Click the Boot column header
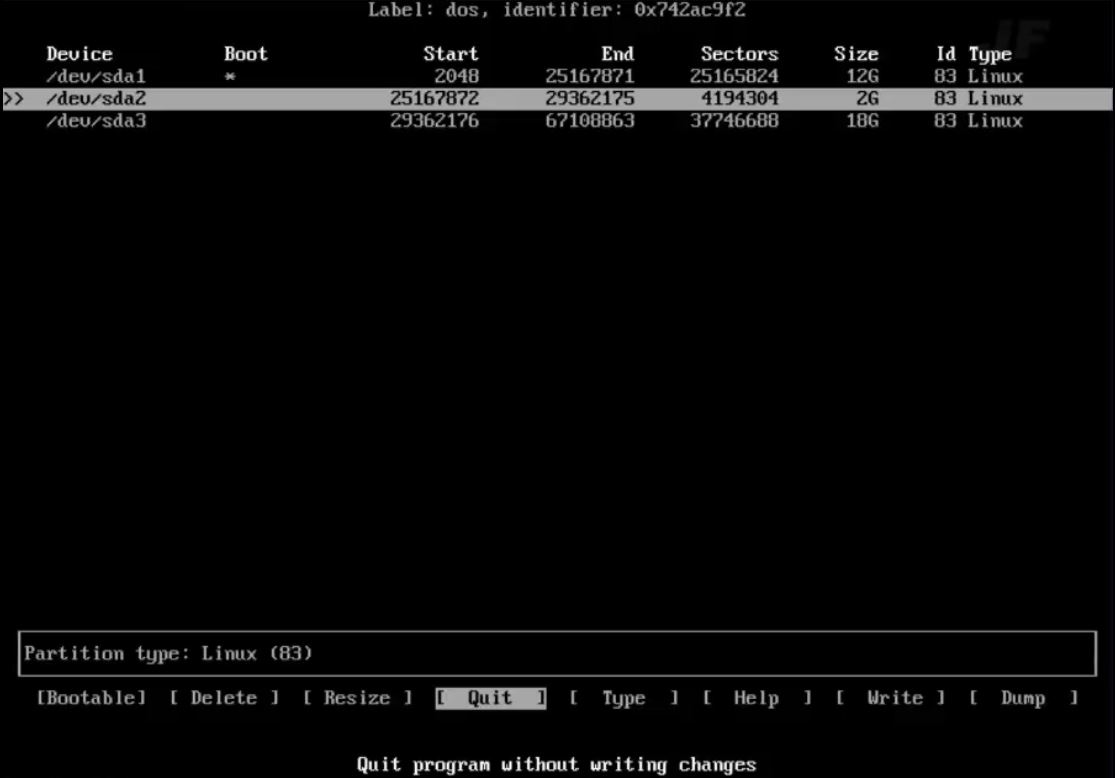Image resolution: width=1115 pixels, height=778 pixels. coord(244,54)
